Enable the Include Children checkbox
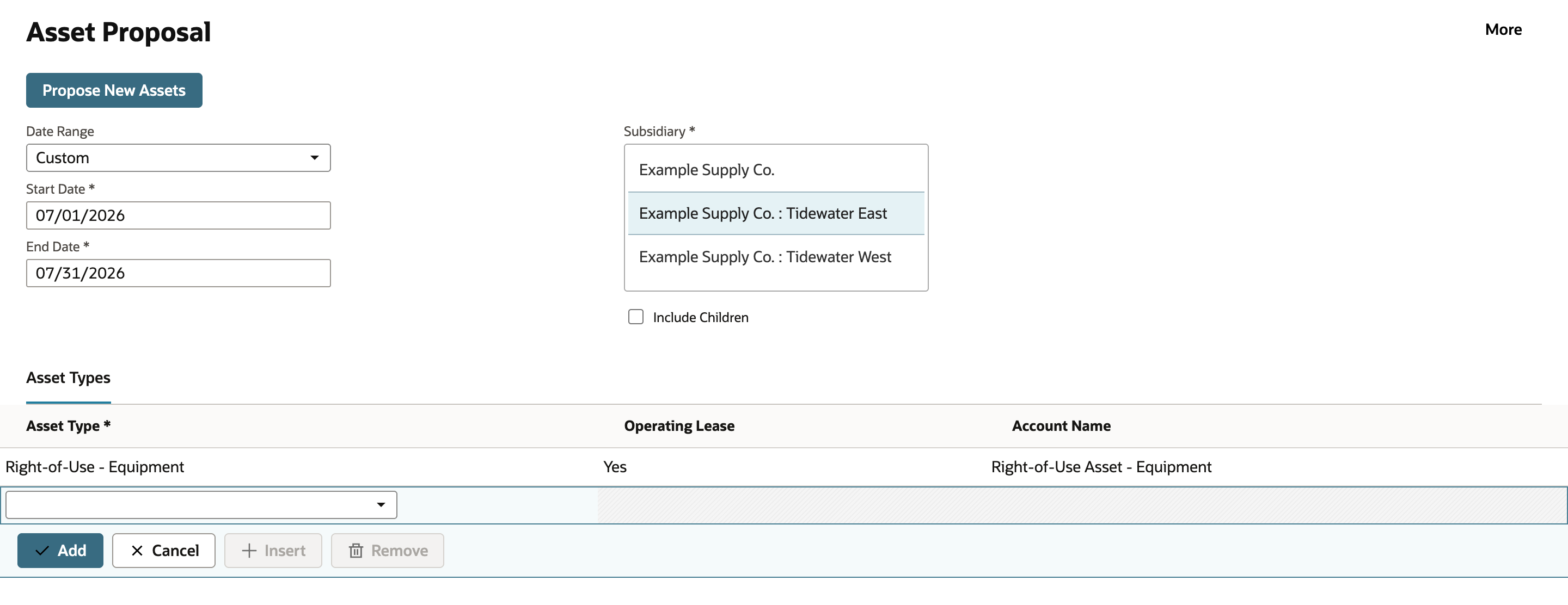Image resolution: width=1568 pixels, height=605 pixels. [635, 317]
